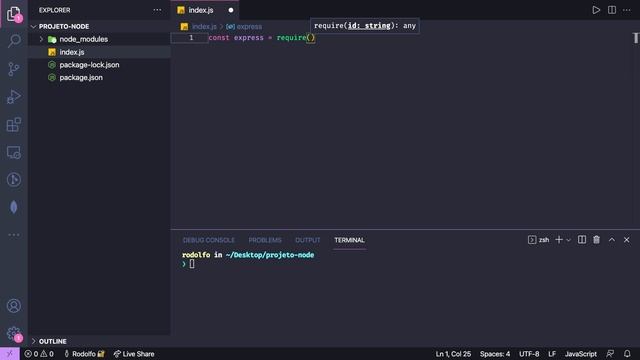The image size is (640, 360).
Task: Place cursor in the terminal prompt
Action: (192, 264)
